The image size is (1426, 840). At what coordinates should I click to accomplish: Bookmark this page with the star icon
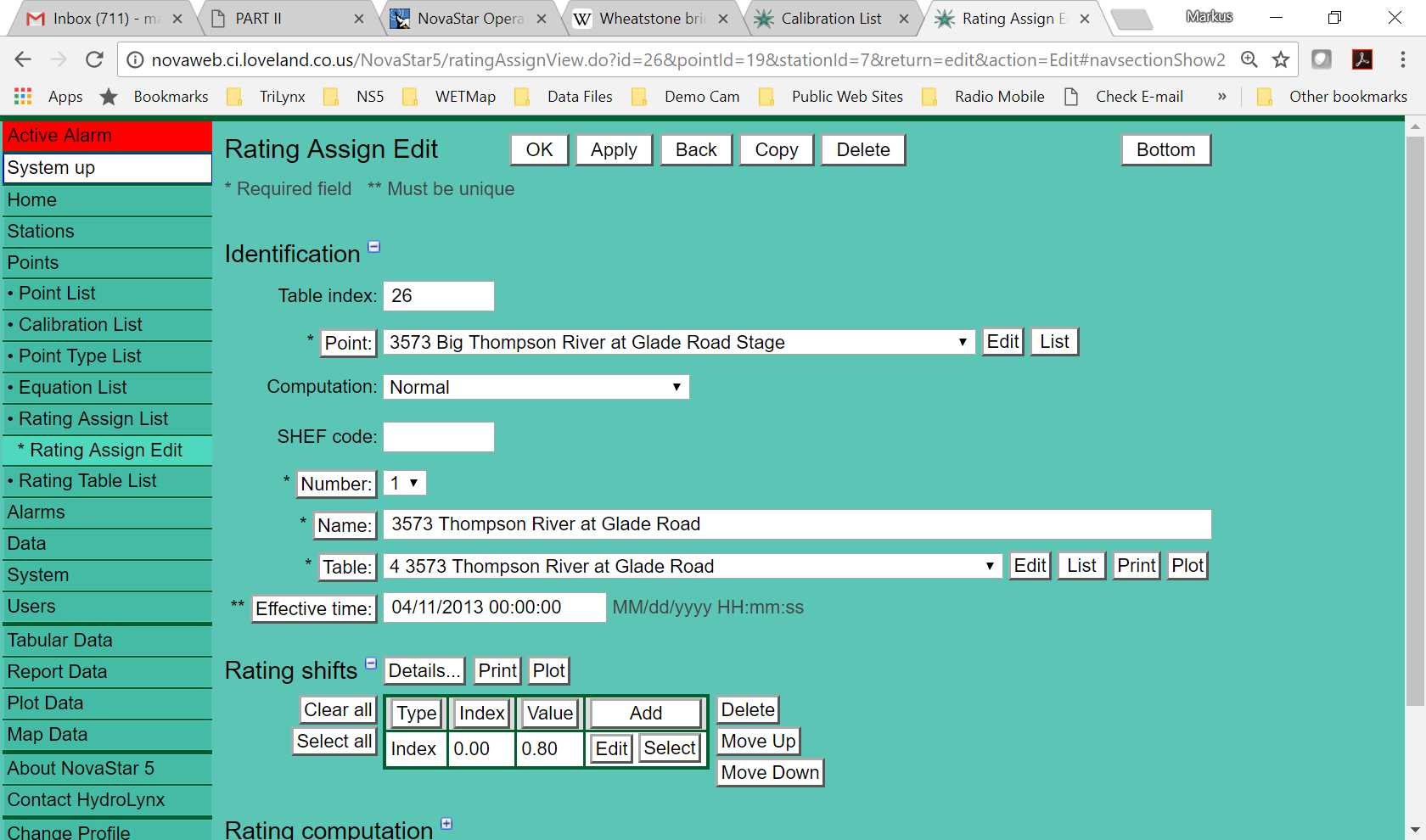pos(1281,59)
